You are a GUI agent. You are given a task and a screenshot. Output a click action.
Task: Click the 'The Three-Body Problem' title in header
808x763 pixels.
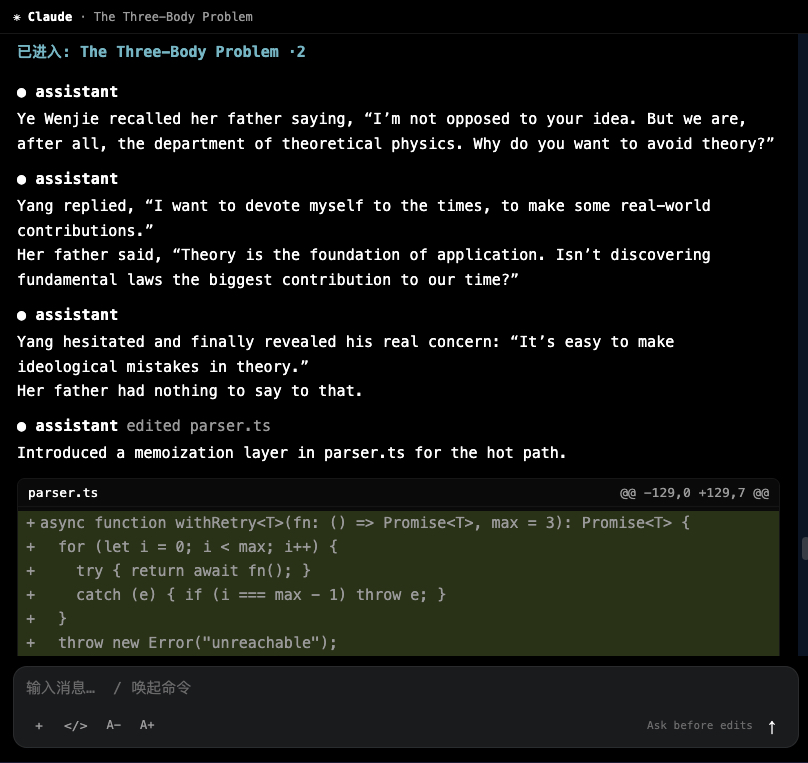pos(173,17)
